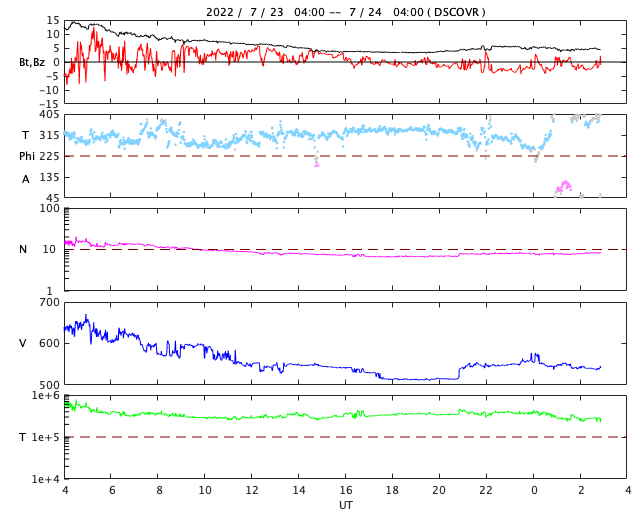Click the chart title date range text
Viewport: 640px width, 512px height.
(345, 12)
